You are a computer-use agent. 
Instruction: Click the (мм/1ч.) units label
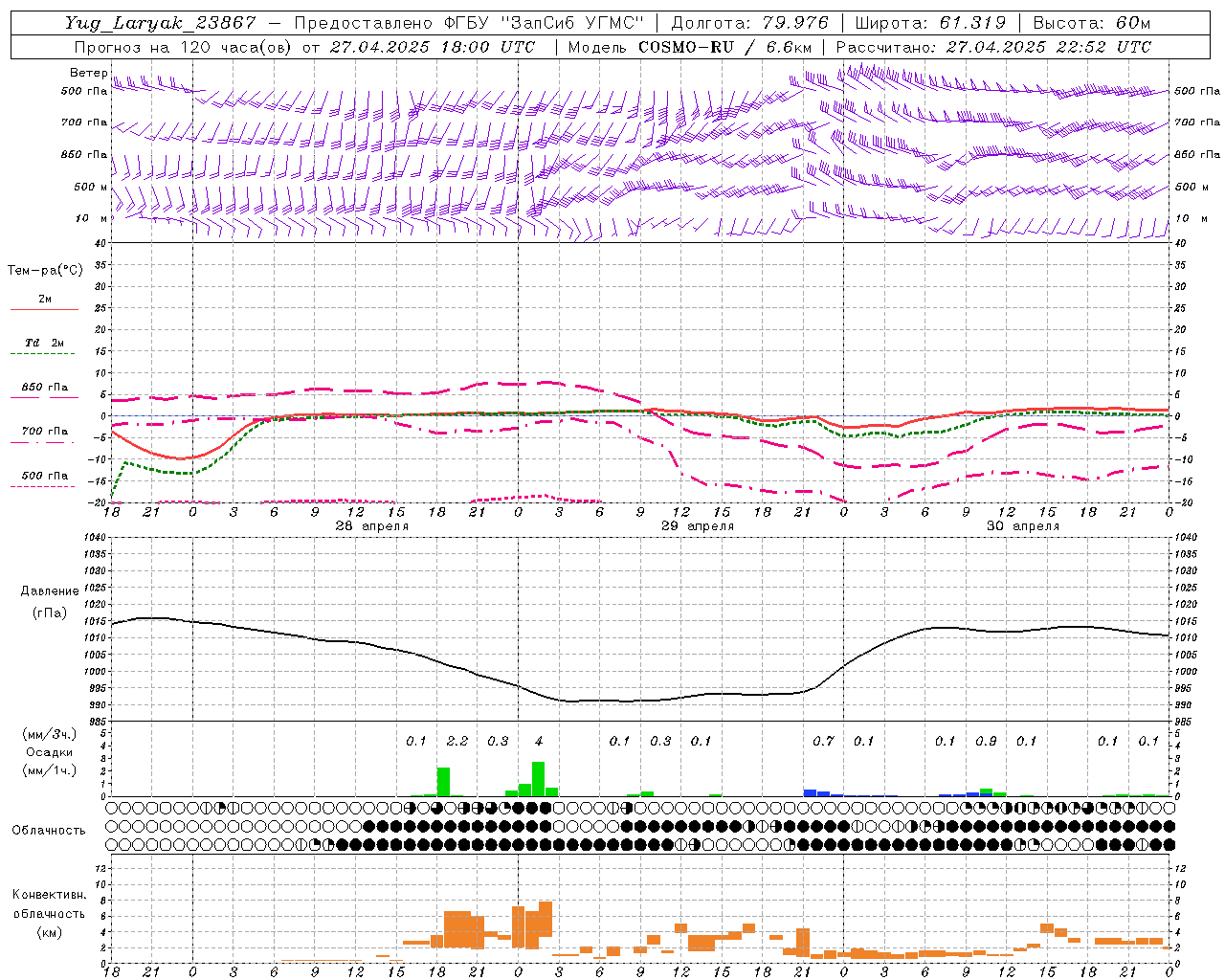(49, 770)
